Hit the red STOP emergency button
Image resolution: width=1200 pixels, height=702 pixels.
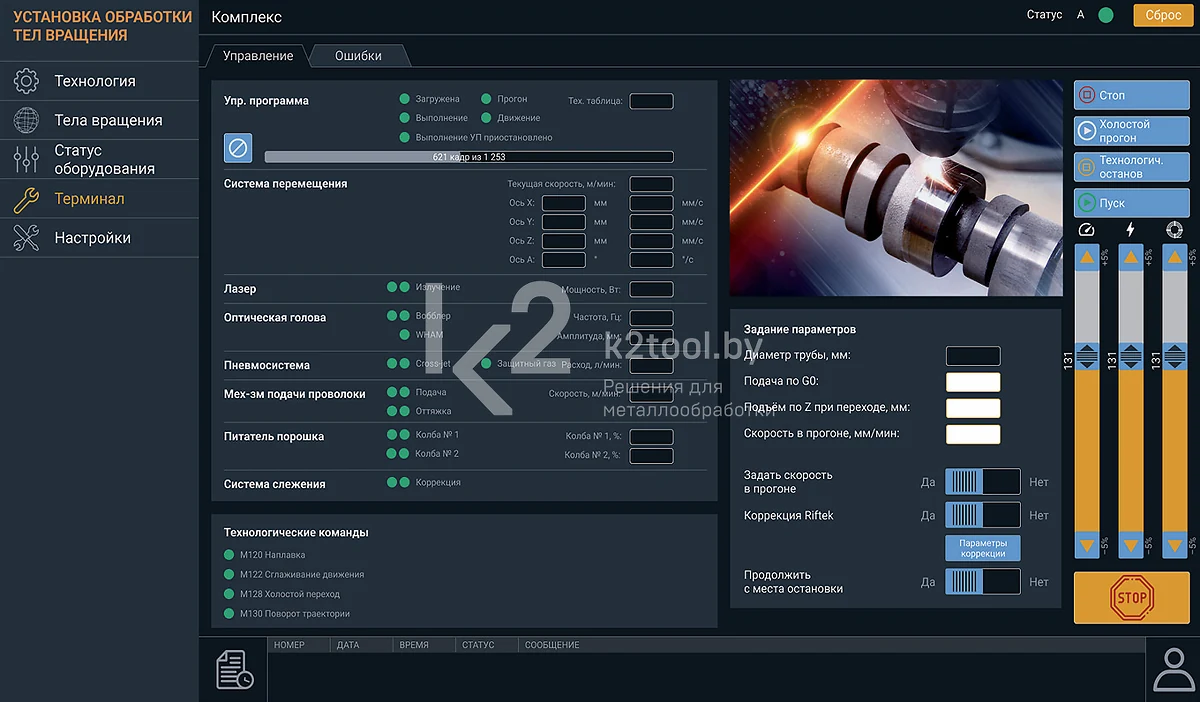1132,598
